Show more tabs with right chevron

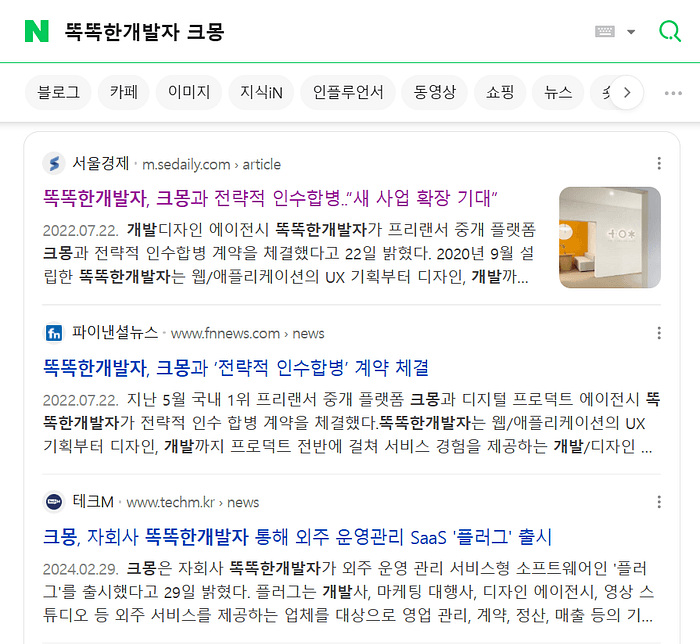[627, 92]
